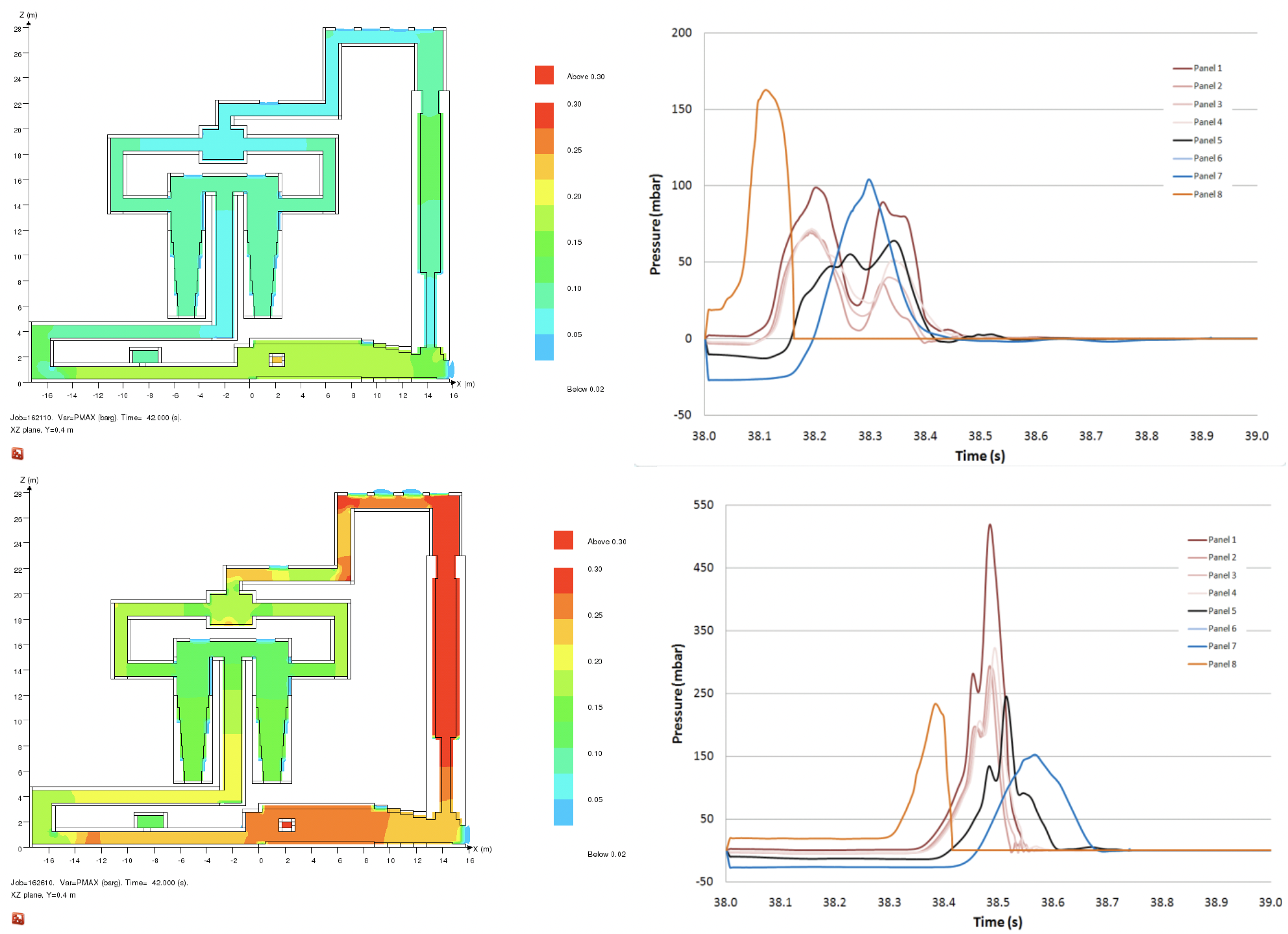This screenshot has width=1288, height=934.
Task: Click 'Pressure (mbar)' axis title of the bottom chart
Action: [678, 694]
